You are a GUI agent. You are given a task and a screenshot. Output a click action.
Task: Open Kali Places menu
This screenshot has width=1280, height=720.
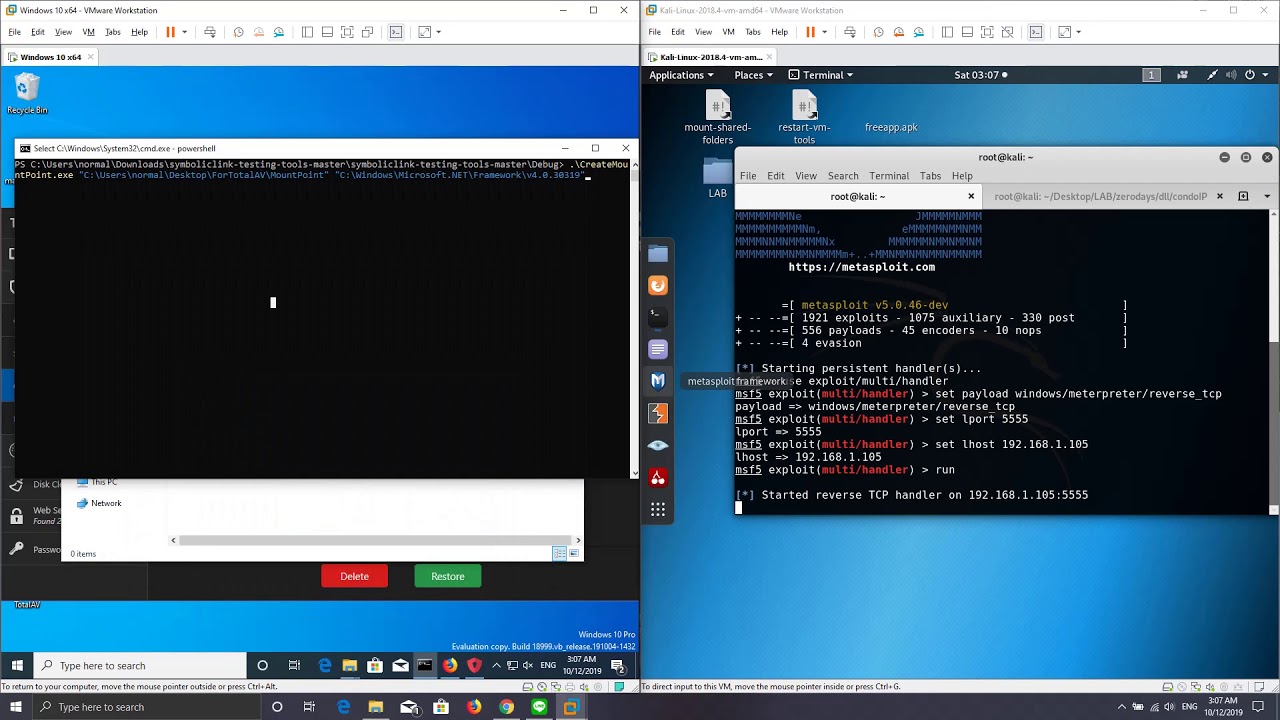pos(754,75)
